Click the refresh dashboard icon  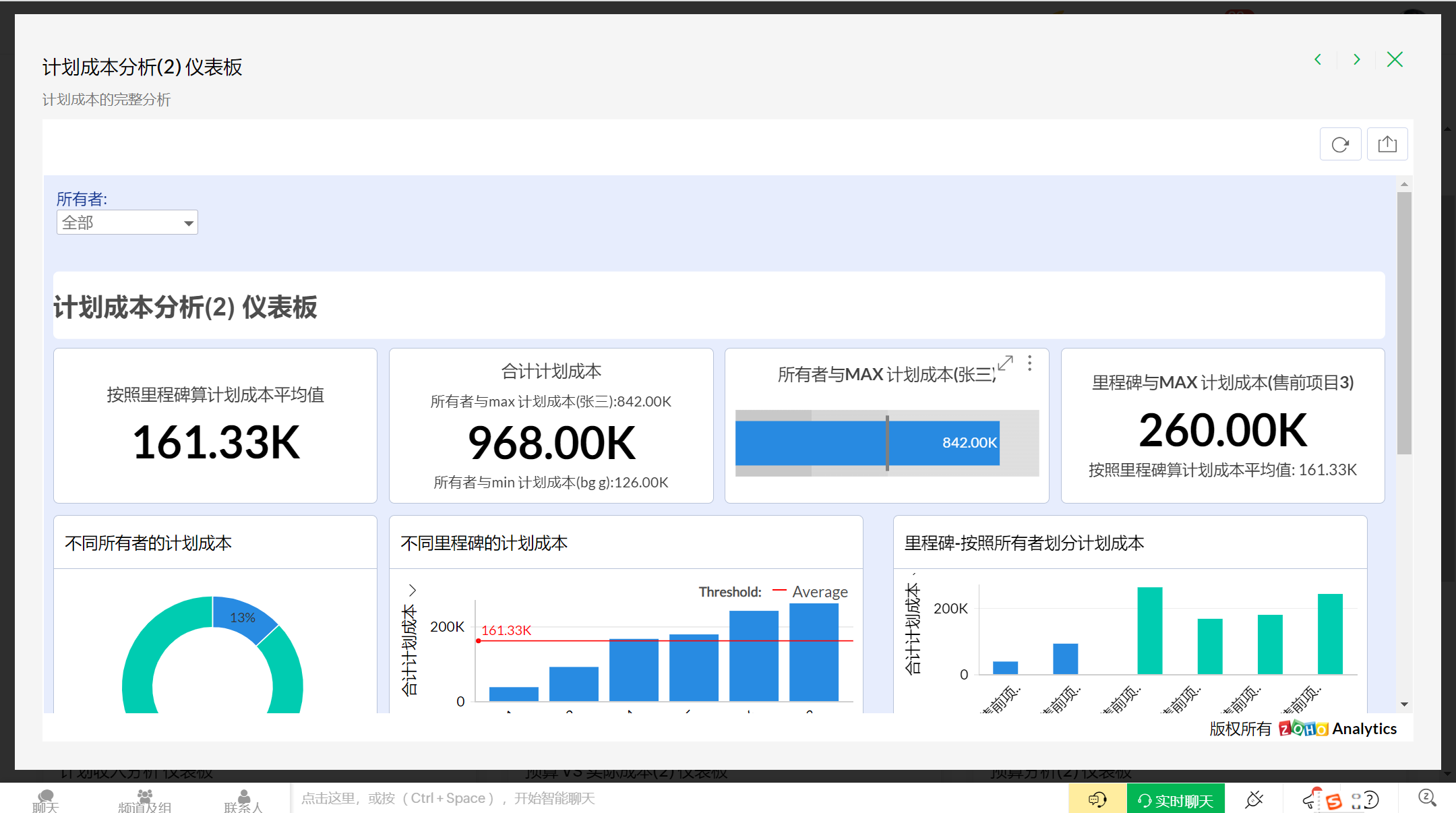tap(1340, 144)
